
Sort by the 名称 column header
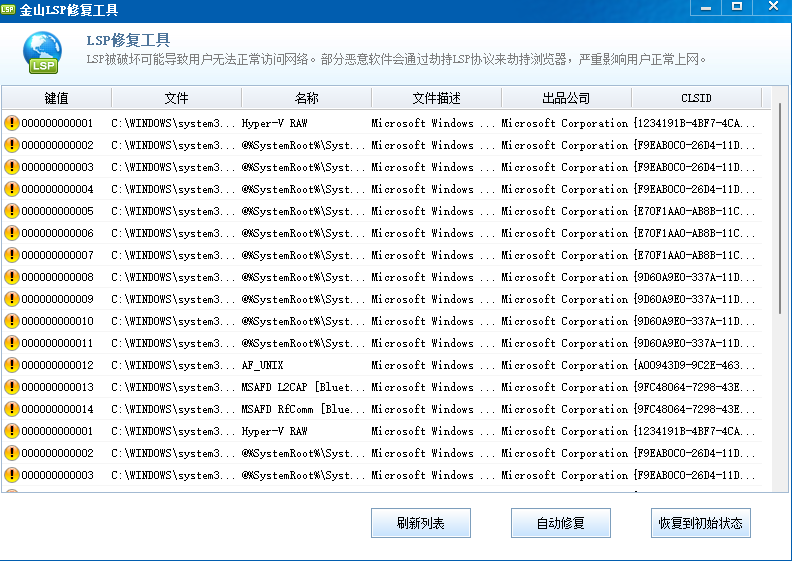pyautogui.click(x=306, y=98)
